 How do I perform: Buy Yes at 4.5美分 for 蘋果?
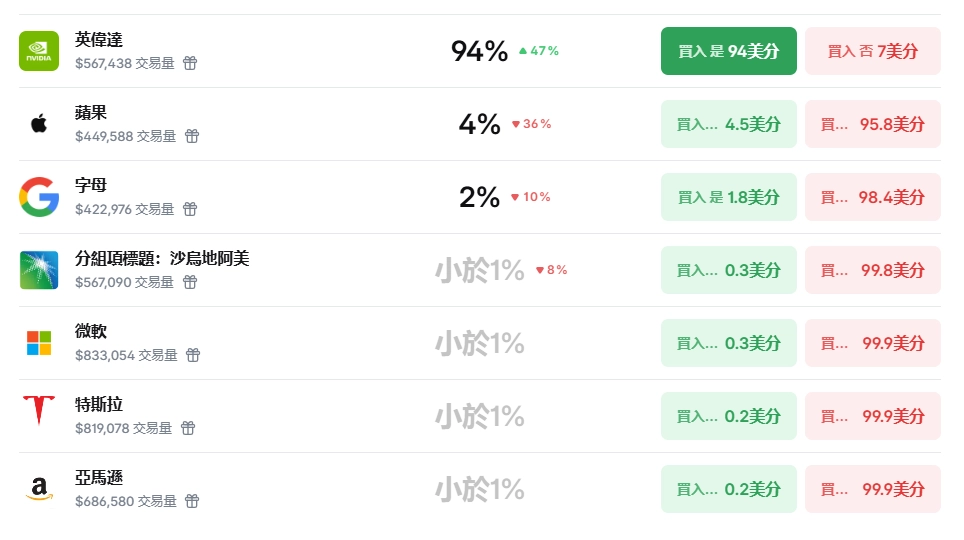click(x=728, y=124)
